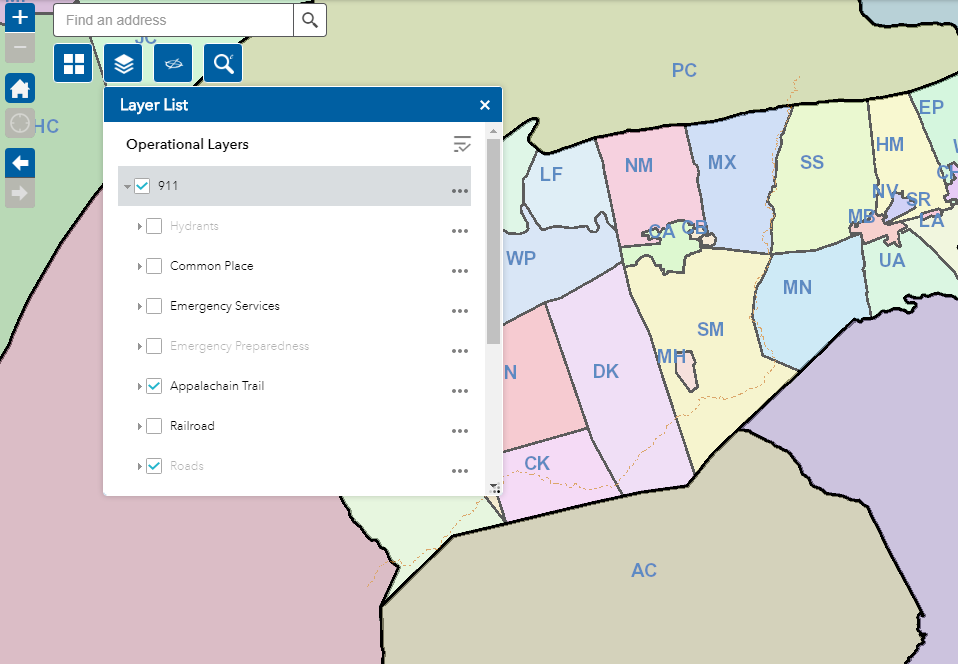Zoom in on the map
The height and width of the screenshot is (664, 958).
coord(20,17)
